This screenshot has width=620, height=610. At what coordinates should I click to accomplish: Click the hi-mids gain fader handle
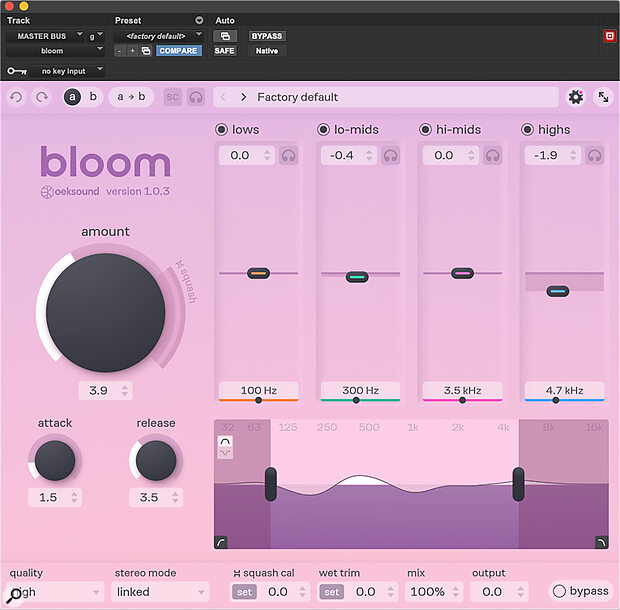tap(462, 273)
